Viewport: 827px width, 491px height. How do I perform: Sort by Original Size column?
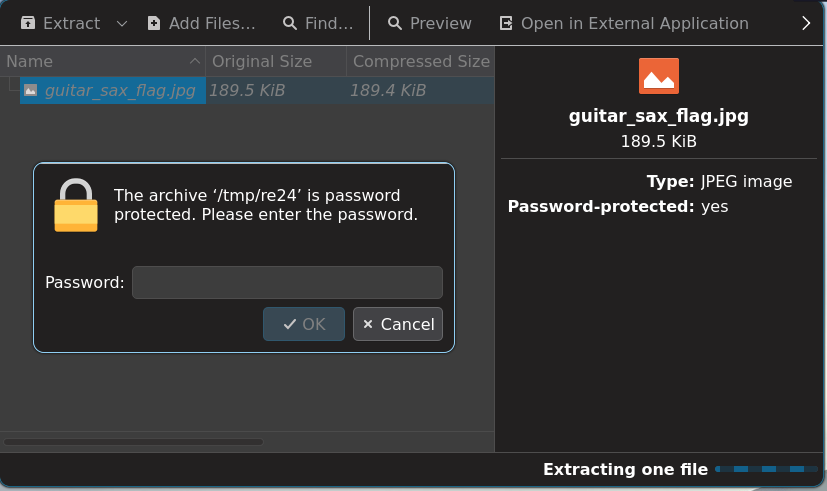(276, 61)
